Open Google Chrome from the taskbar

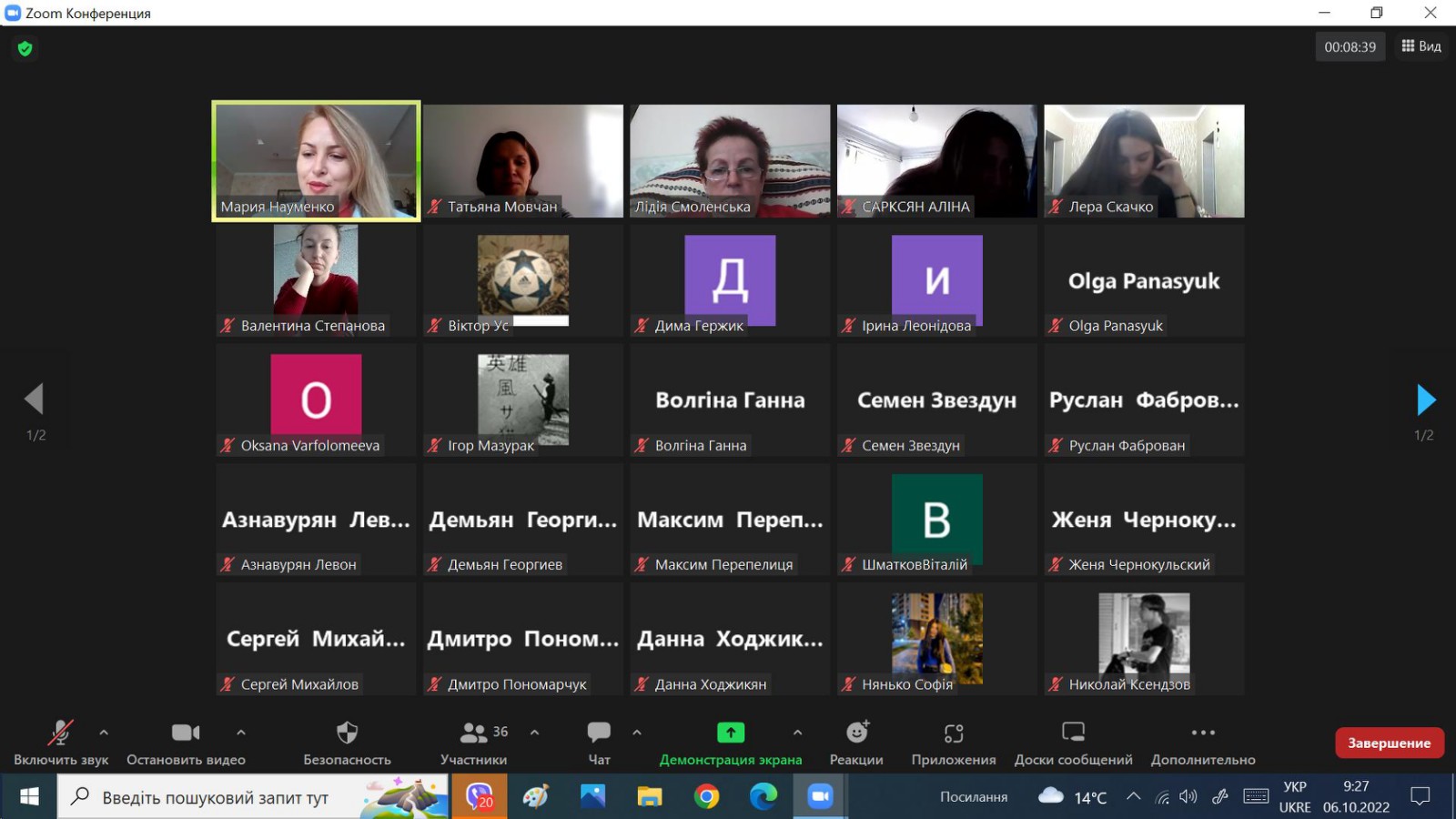706,797
